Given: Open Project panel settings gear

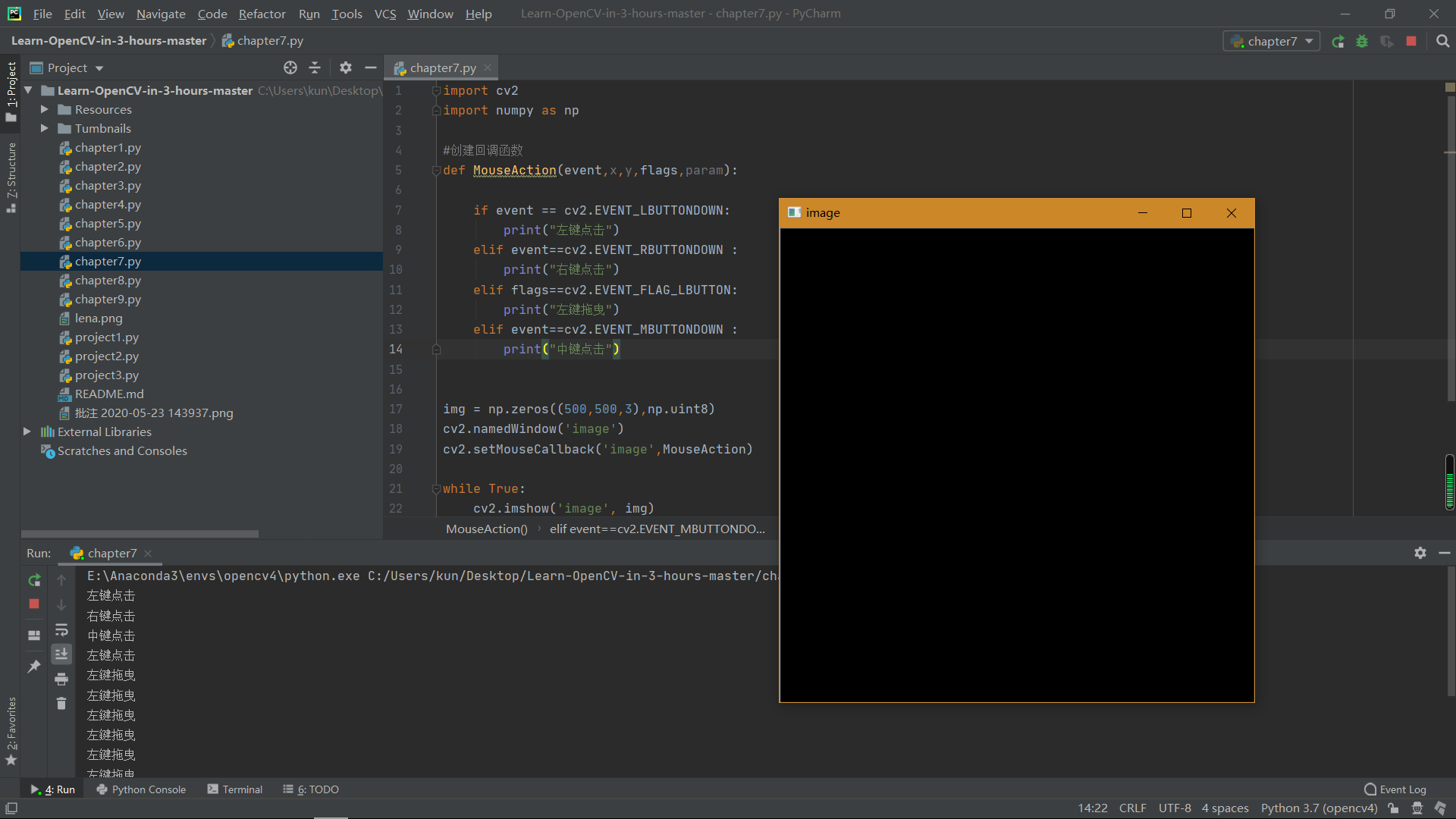Looking at the screenshot, I should [x=346, y=67].
